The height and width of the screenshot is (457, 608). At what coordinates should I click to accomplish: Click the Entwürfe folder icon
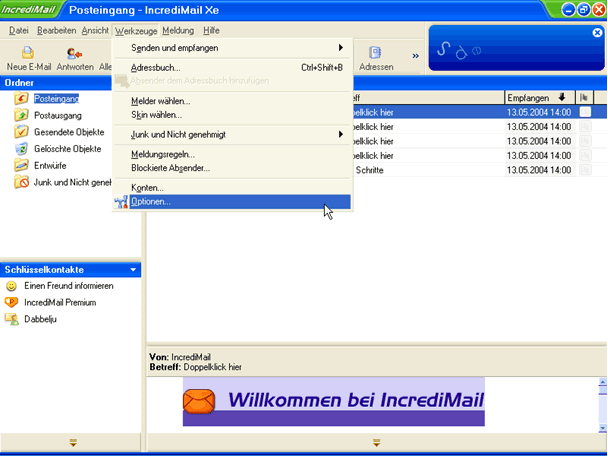click(21, 165)
